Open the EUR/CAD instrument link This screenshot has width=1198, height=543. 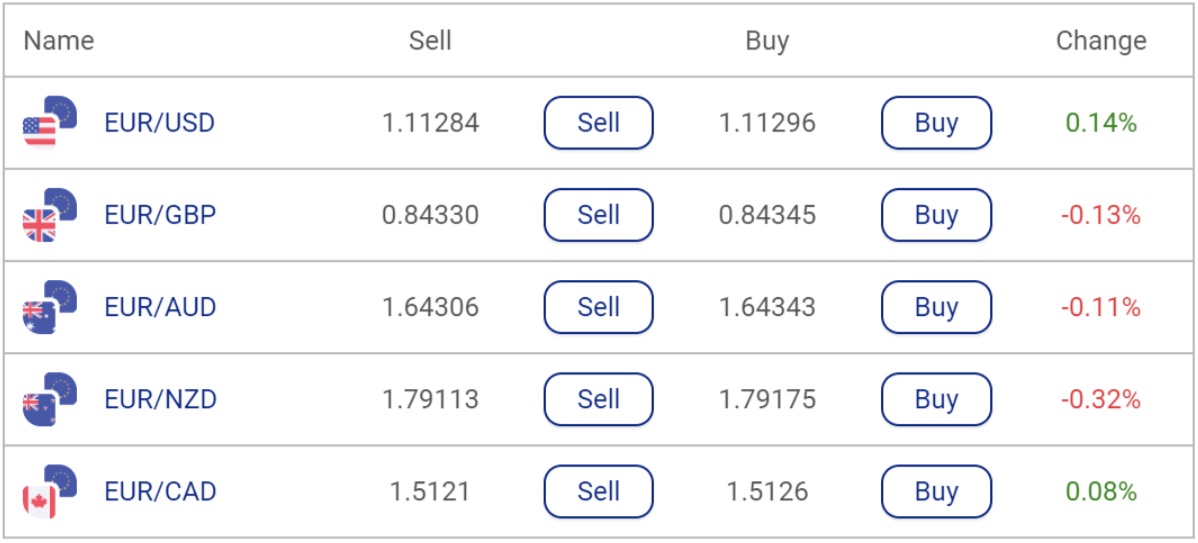[x=160, y=492]
